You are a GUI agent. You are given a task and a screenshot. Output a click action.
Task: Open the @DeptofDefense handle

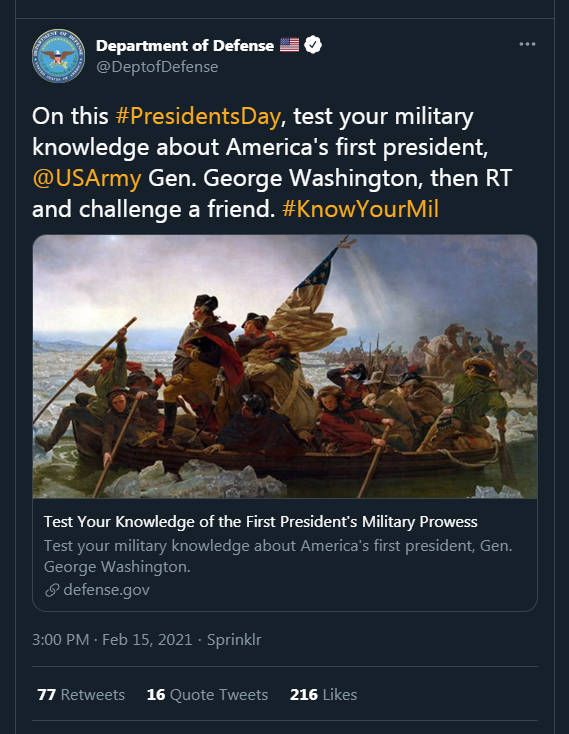(157, 67)
